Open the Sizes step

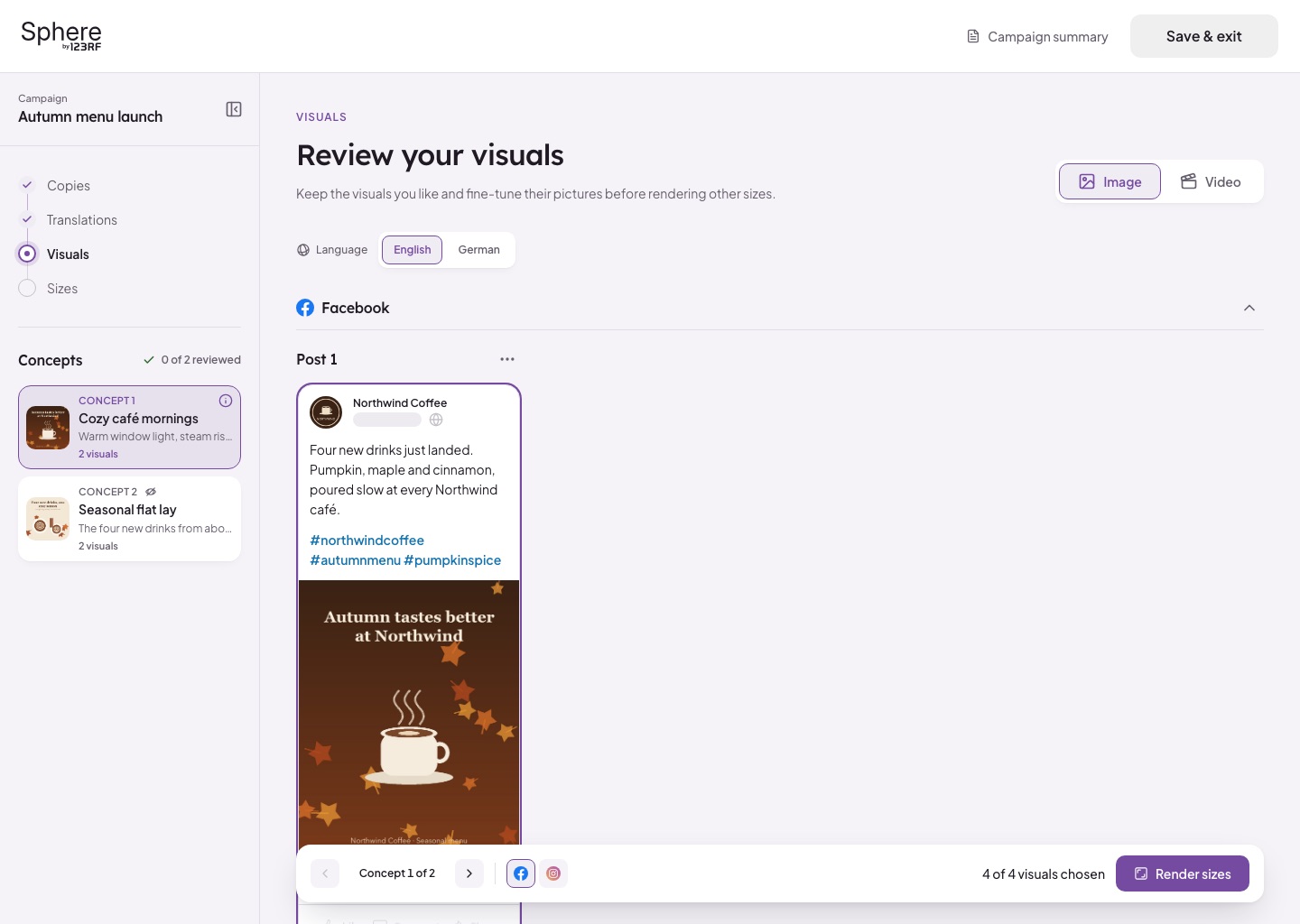[x=62, y=289]
